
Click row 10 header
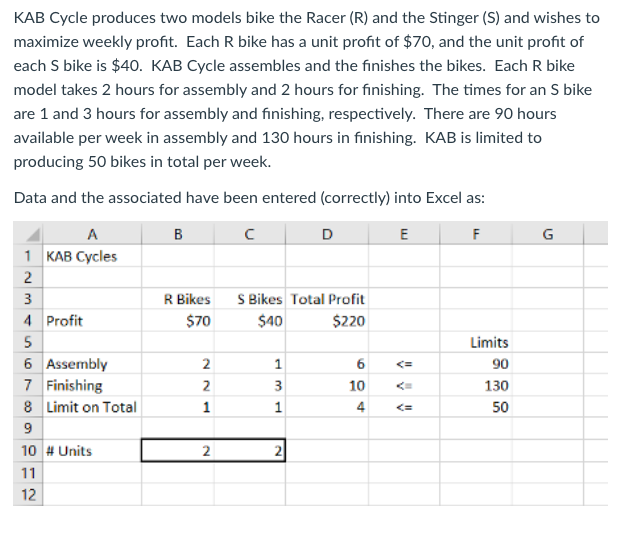(28, 450)
